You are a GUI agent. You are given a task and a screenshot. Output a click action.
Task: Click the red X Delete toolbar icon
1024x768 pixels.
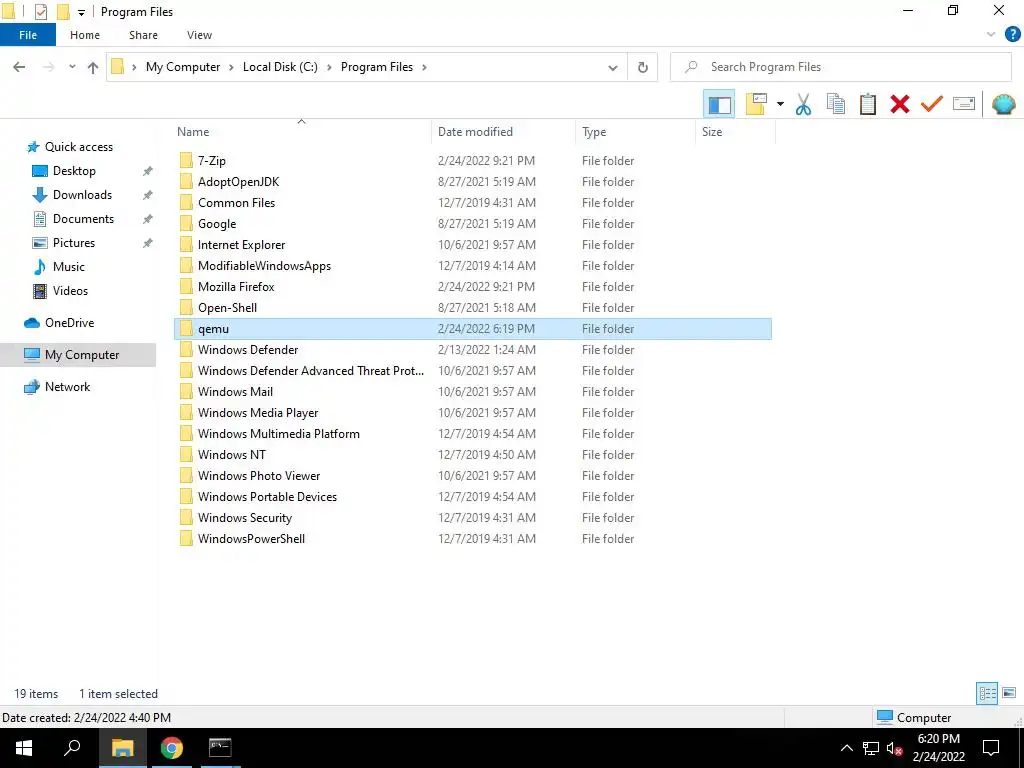point(900,104)
